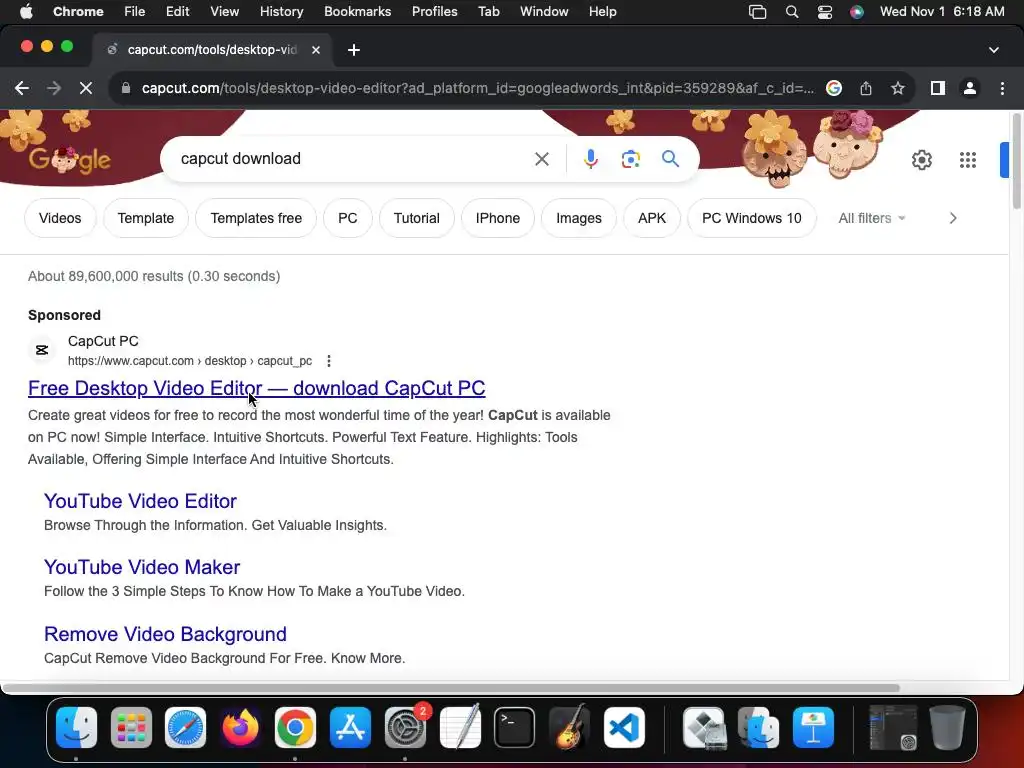This screenshot has width=1024, height=768.
Task: Open the Google apps grid
Action: click(968, 160)
